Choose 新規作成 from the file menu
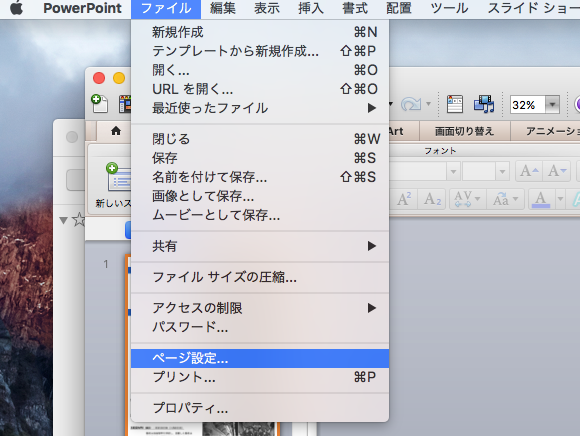Image resolution: width=580 pixels, height=436 pixels. pyautogui.click(x=260, y=32)
